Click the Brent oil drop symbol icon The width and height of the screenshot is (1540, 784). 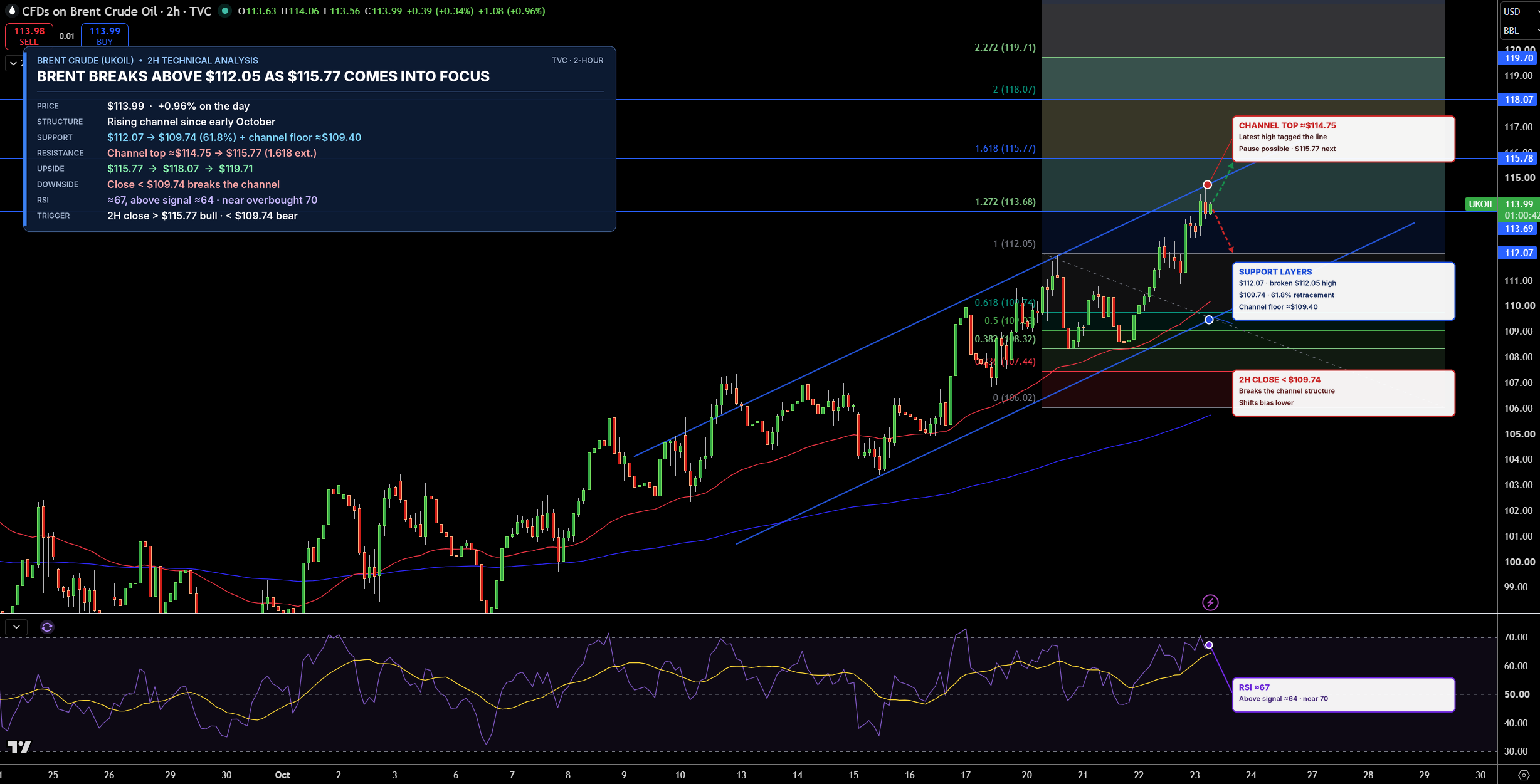point(11,11)
